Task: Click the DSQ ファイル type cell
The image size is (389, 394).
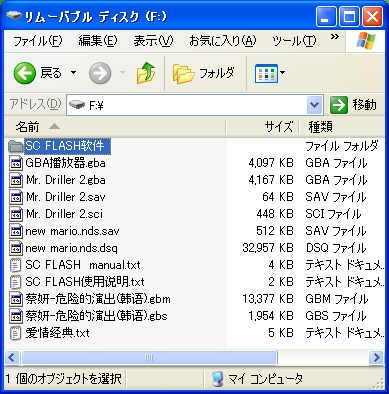Action: click(x=336, y=248)
